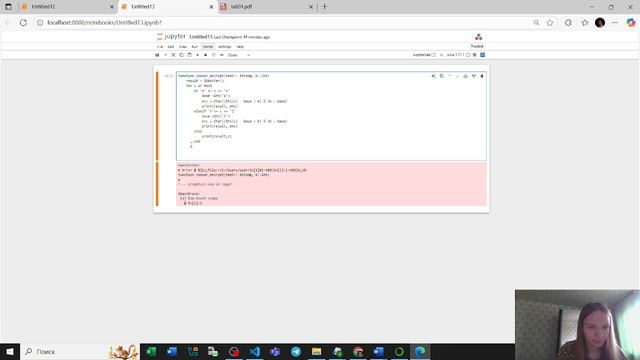Save the notebook with the toolbar save icon
Viewport: 640px width, 360px height.
point(157,55)
